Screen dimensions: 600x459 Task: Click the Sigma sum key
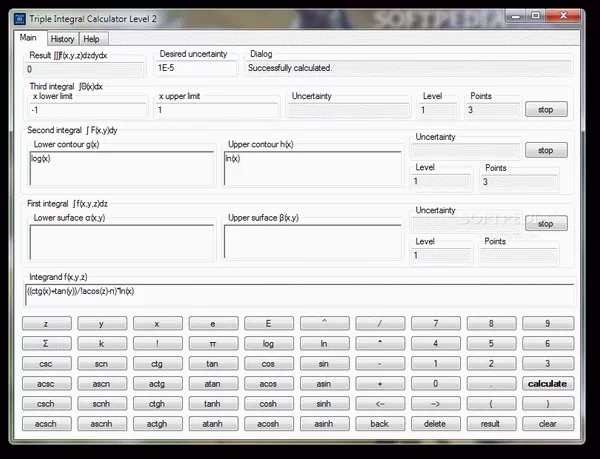tap(46, 343)
